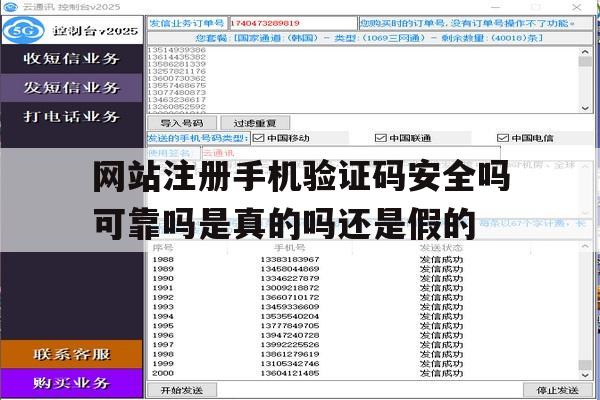Click 导入号码 button
Image resolution: width=600 pixels, height=400 pixels.
tap(182, 123)
